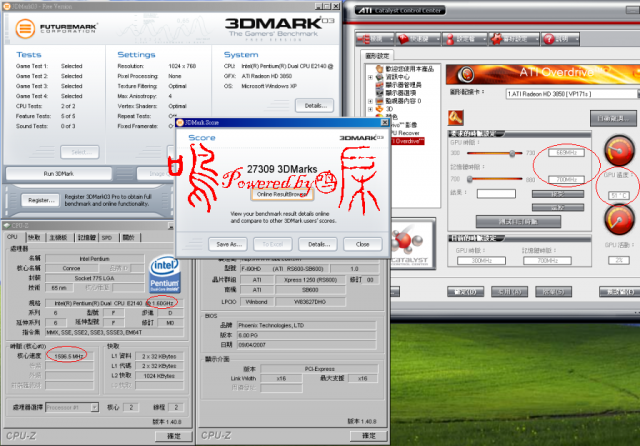Open Hotkeys toolbar button with red diamond
The height and width of the screenshot is (446, 640).
tap(419, 39)
